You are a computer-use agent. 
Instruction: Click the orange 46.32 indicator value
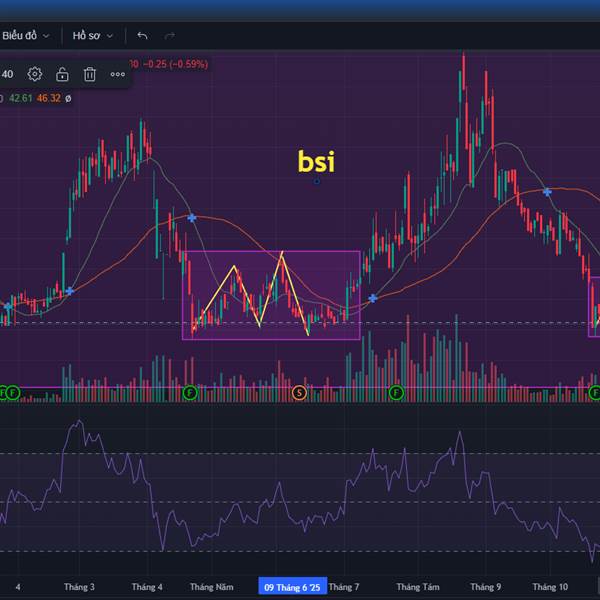point(49,98)
